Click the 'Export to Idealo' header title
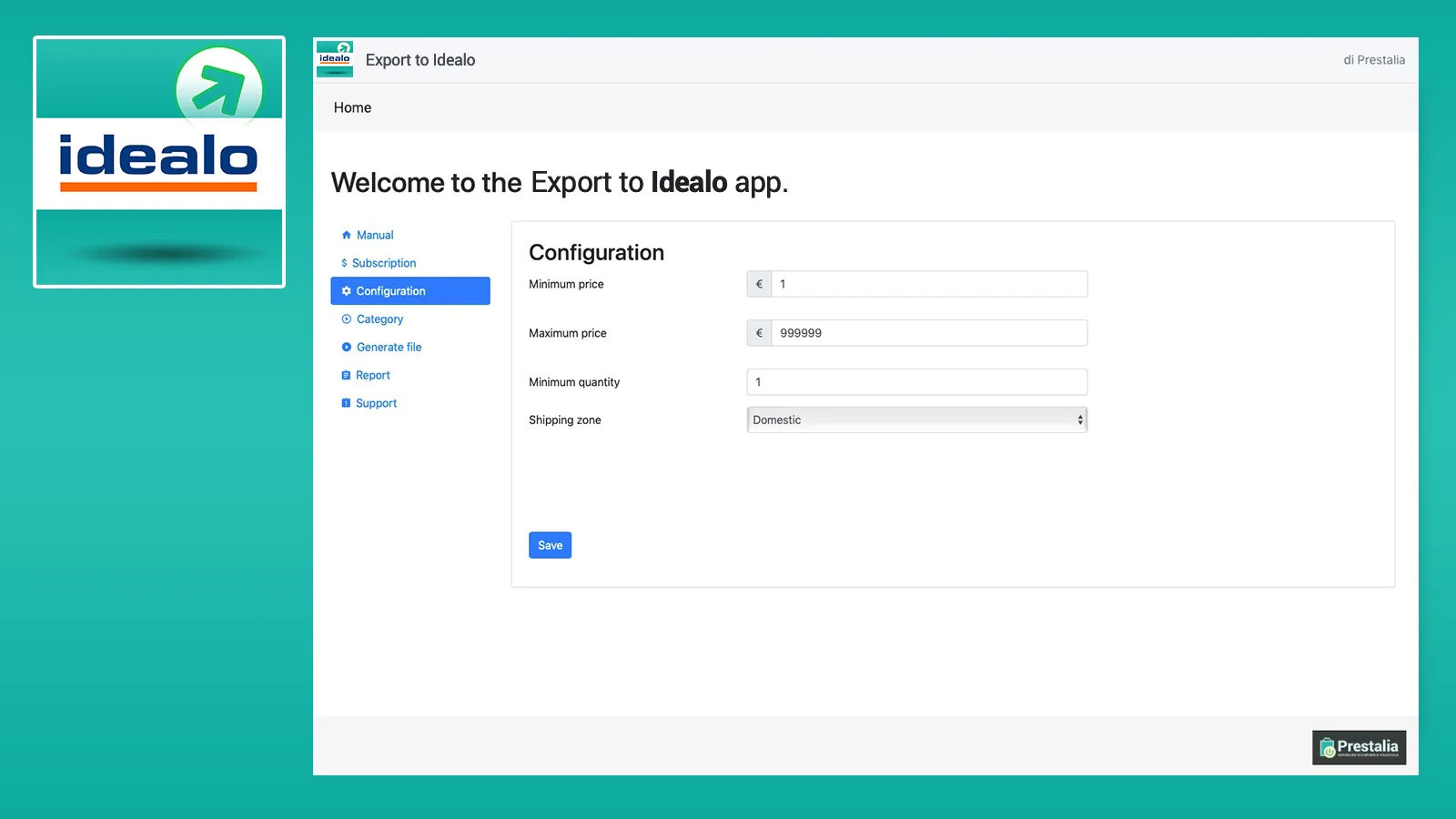This screenshot has width=1456, height=819. [x=420, y=60]
